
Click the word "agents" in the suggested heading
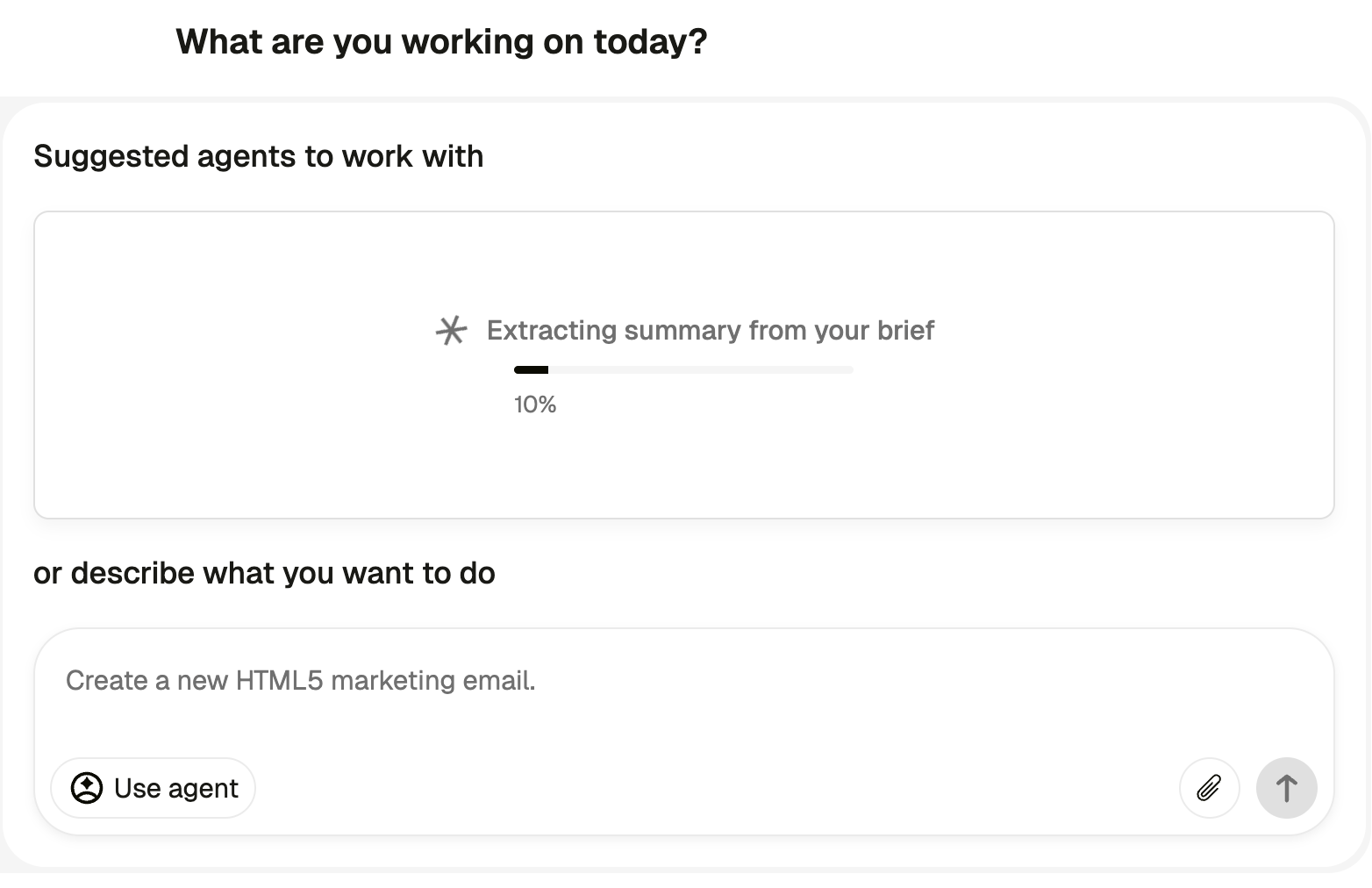tap(246, 156)
